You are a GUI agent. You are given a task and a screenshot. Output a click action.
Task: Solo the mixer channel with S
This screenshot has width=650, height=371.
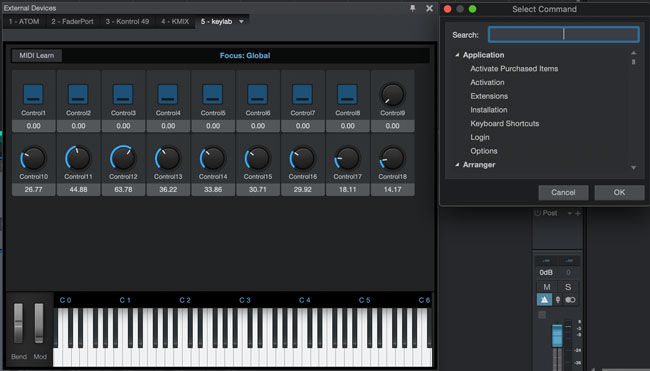pyautogui.click(x=568, y=287)
